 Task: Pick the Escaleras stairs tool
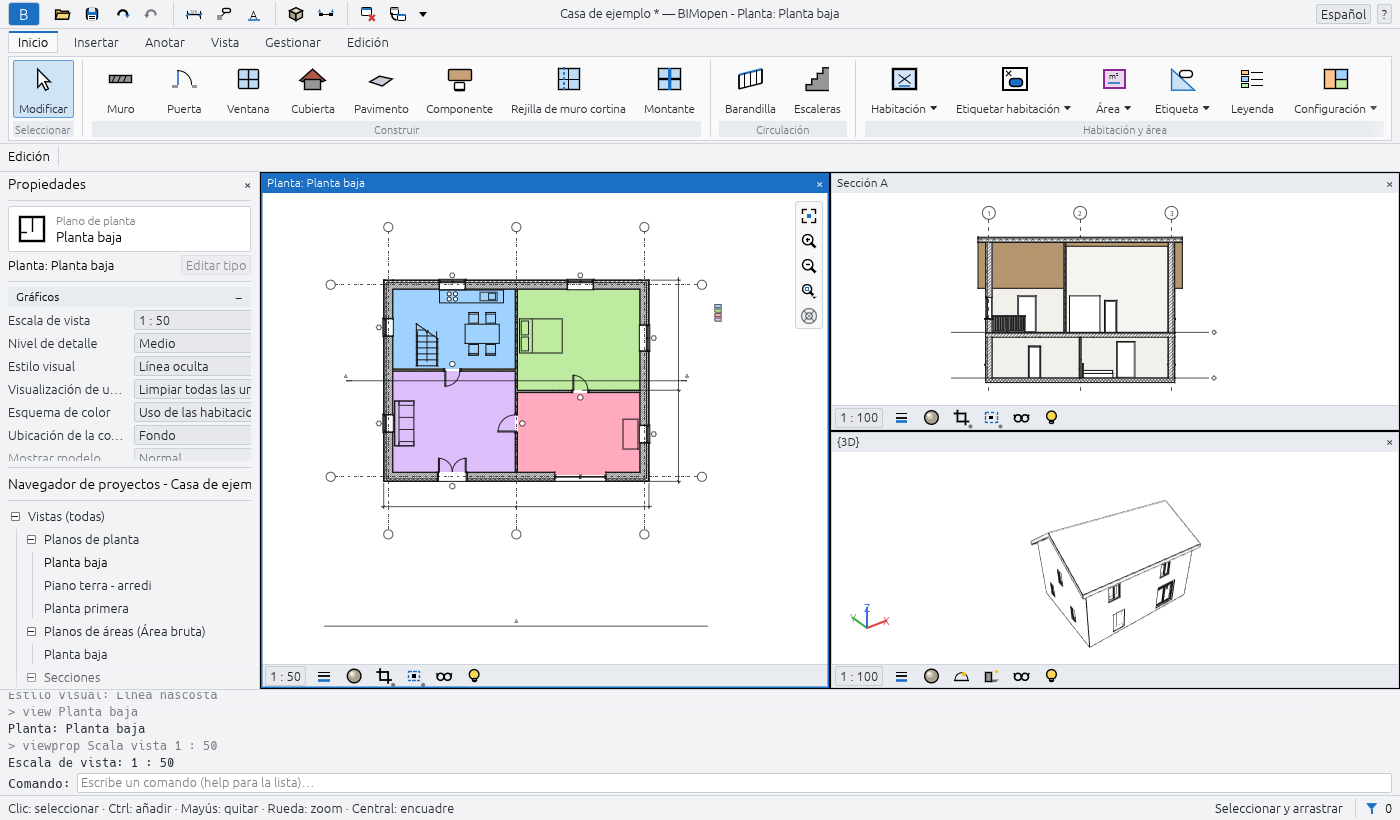pyautogui.click(x=817, y=90)
